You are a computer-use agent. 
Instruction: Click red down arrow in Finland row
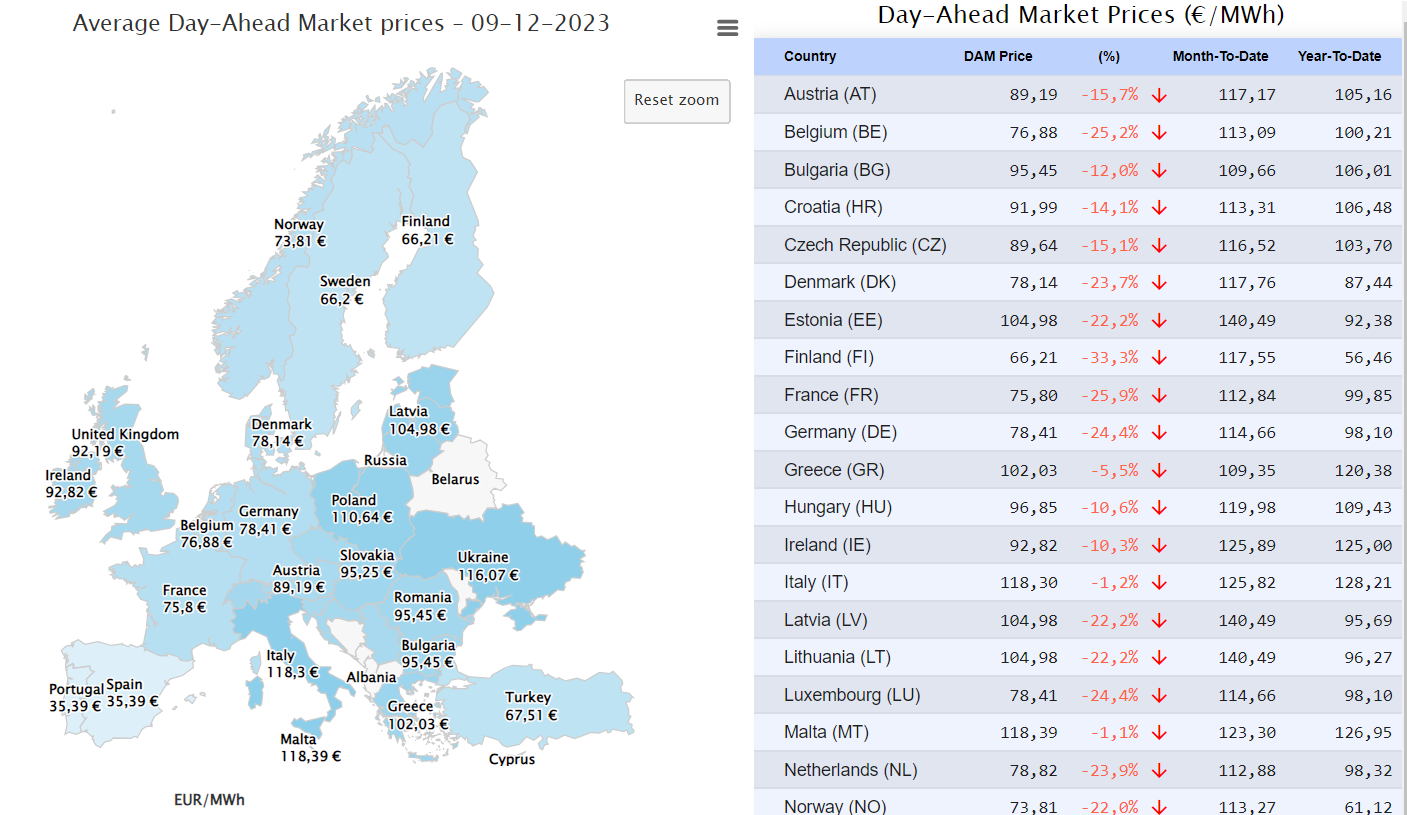(x=1159, y=358)
